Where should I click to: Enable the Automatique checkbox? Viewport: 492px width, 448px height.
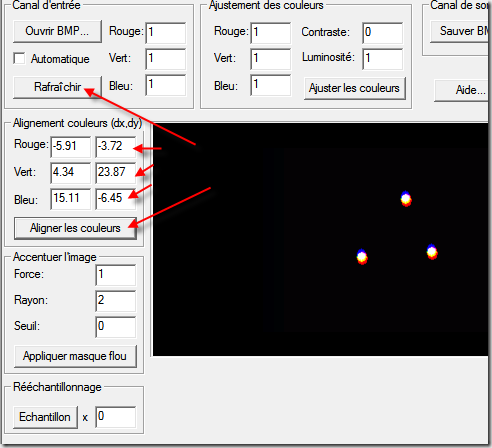click(19, 59)
